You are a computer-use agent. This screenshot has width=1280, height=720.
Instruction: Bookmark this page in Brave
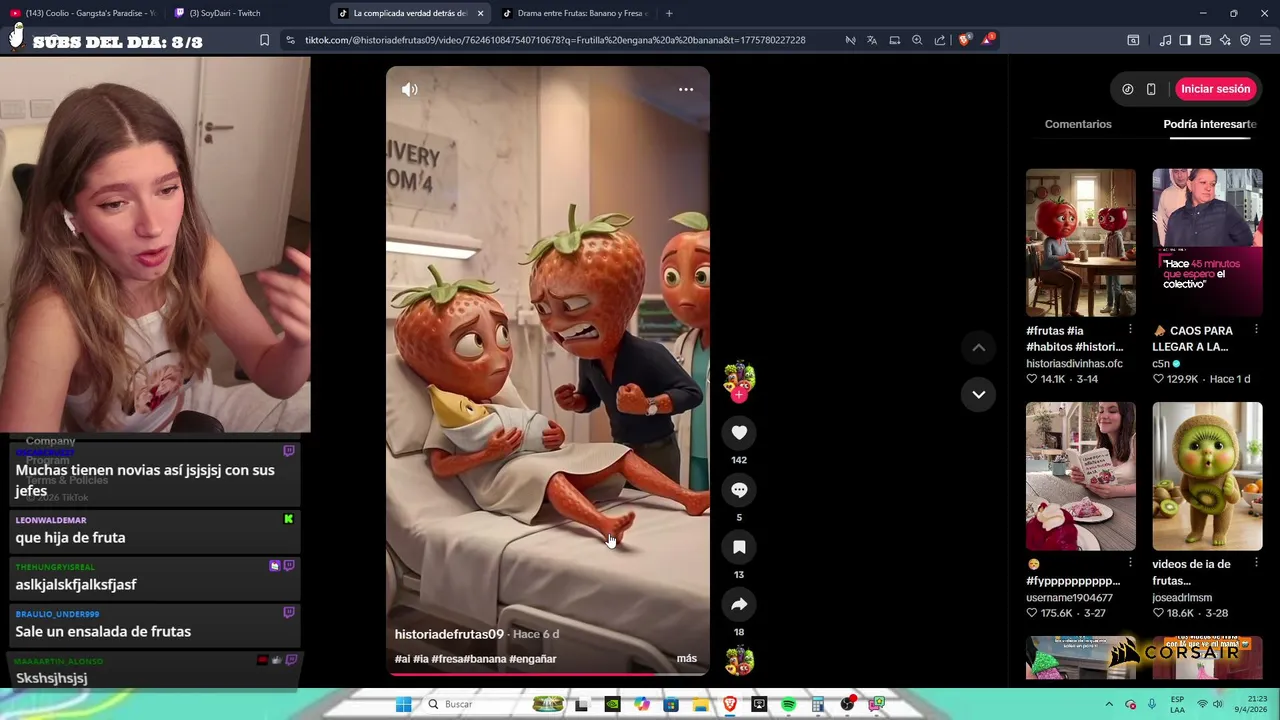(x=264, y=40)
